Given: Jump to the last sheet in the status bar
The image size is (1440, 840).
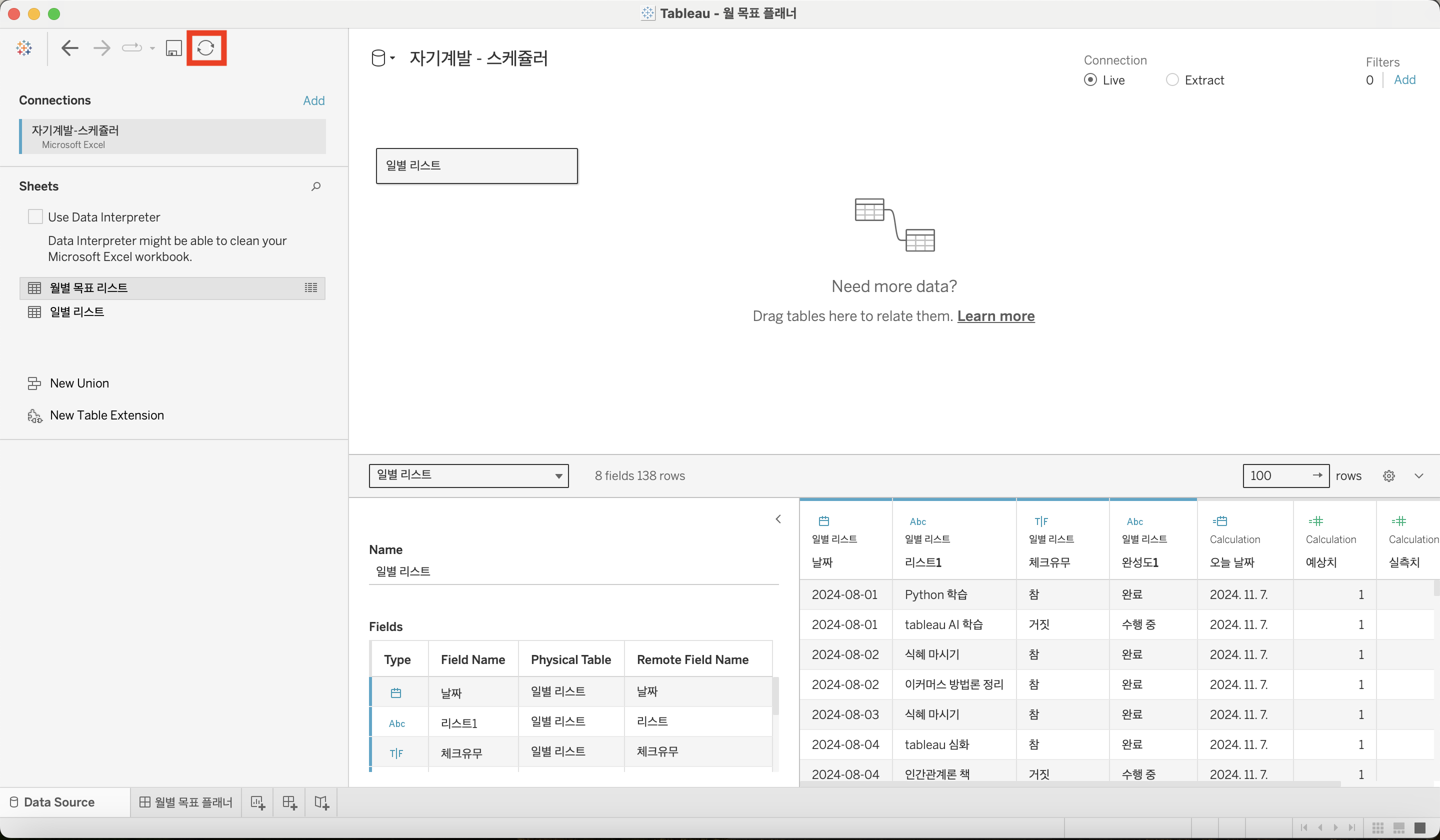Looking at the screenshot, I should pos(1351,828).
